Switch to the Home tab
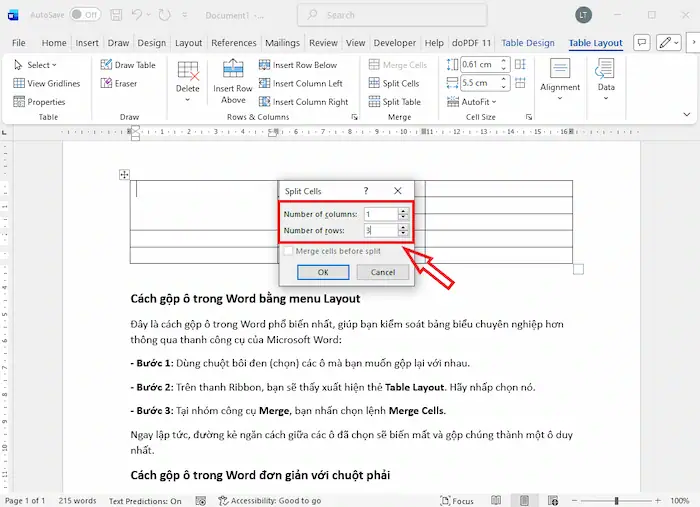The height and width of the screenshot is (507, 700). [54, 43]
